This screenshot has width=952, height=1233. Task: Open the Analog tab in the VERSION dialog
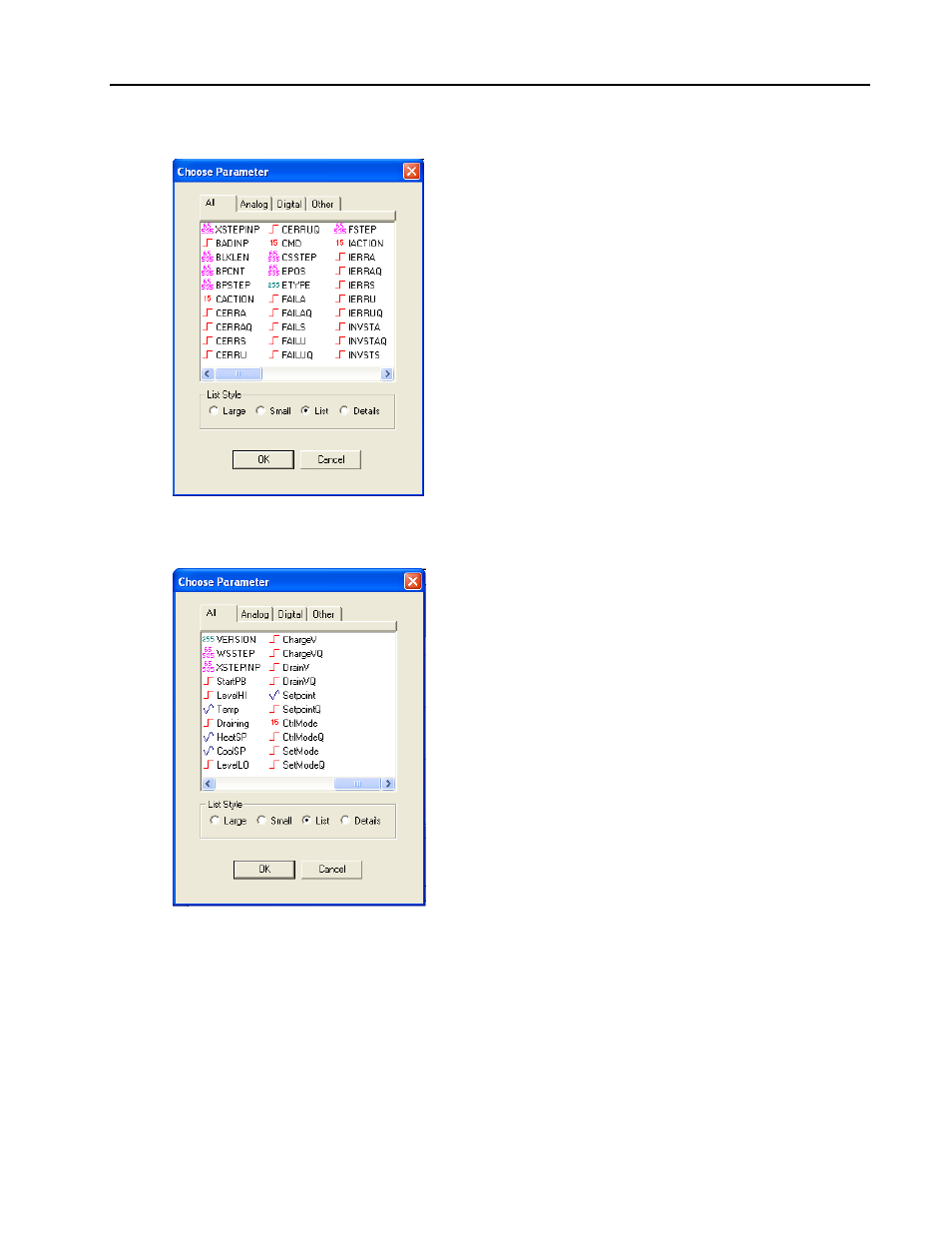[254, 614]
